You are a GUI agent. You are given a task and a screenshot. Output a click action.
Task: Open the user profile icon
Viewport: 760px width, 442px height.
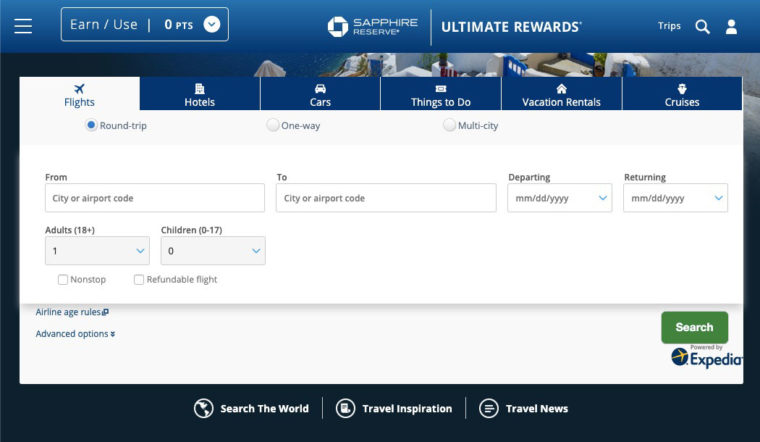click(731, 27)
